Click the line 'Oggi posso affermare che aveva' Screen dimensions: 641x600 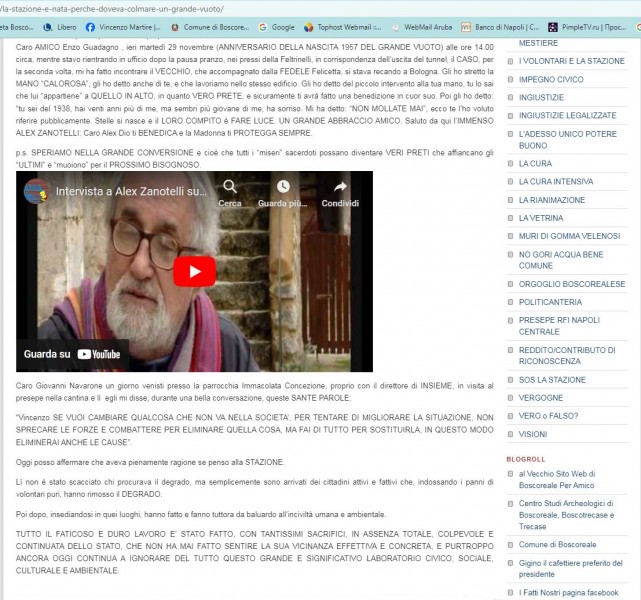tap(150, 462)
